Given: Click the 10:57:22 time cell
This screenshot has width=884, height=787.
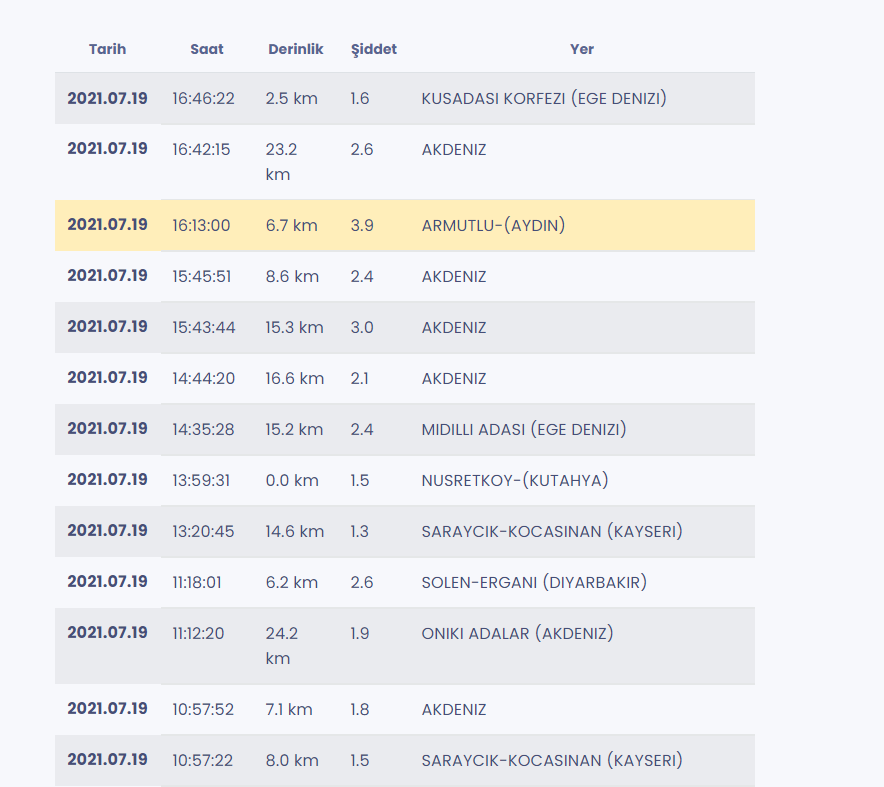Looking at the screenshot, I should coord(202,760).
